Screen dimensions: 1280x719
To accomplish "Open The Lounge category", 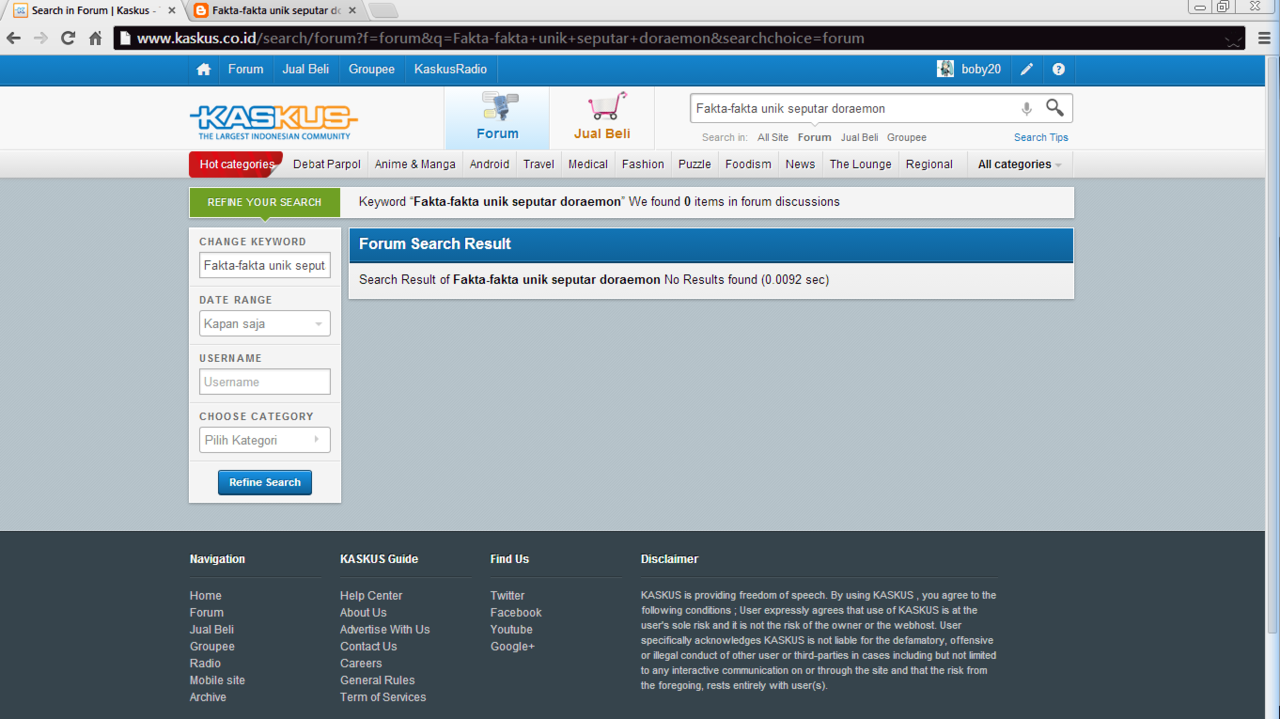I will tap(860, 164).
